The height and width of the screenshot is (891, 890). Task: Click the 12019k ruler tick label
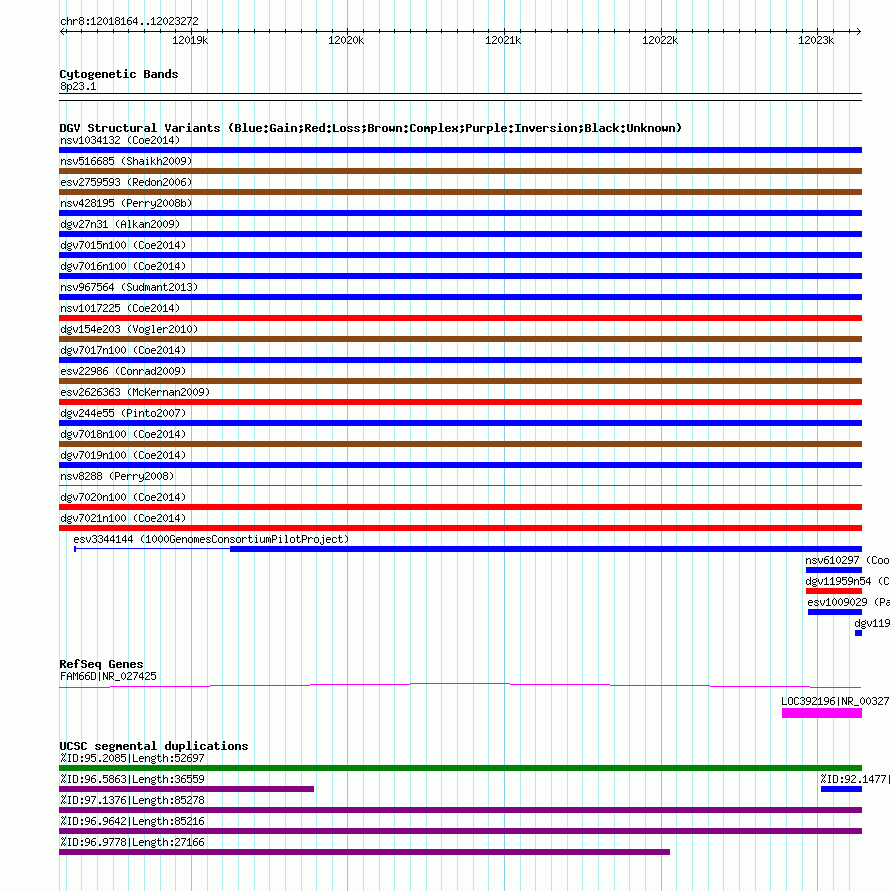190,40
